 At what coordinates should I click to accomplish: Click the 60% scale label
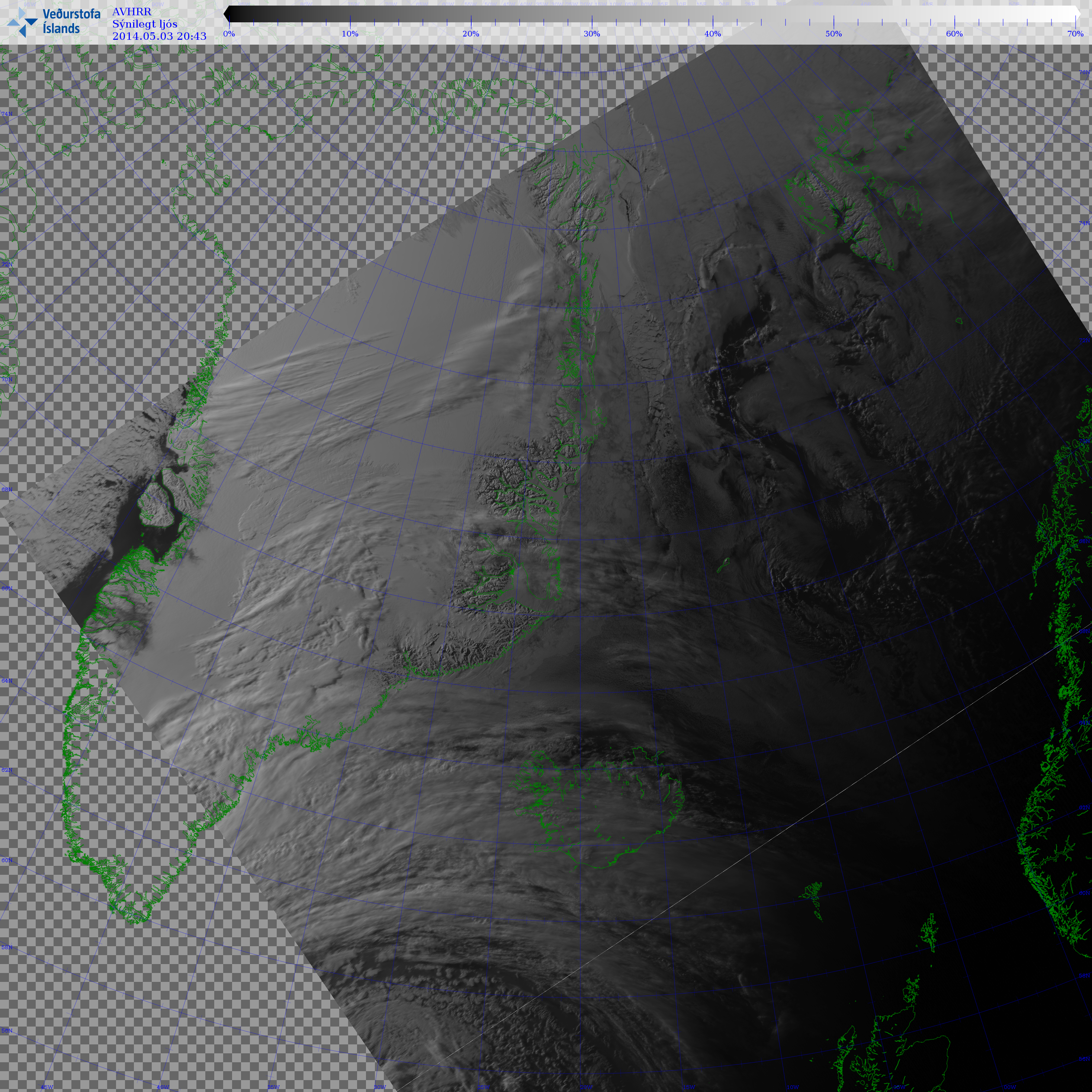point(955,34)
